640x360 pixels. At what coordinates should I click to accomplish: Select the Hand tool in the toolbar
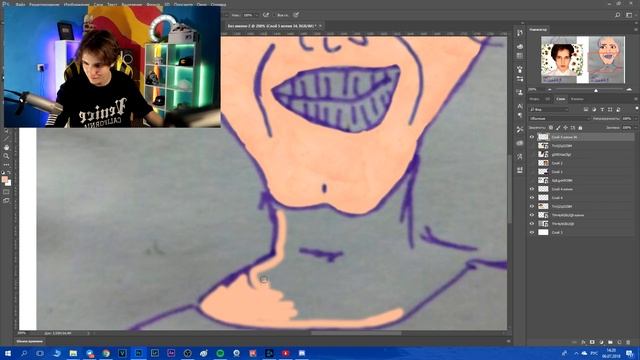click(x=6, y=147)
